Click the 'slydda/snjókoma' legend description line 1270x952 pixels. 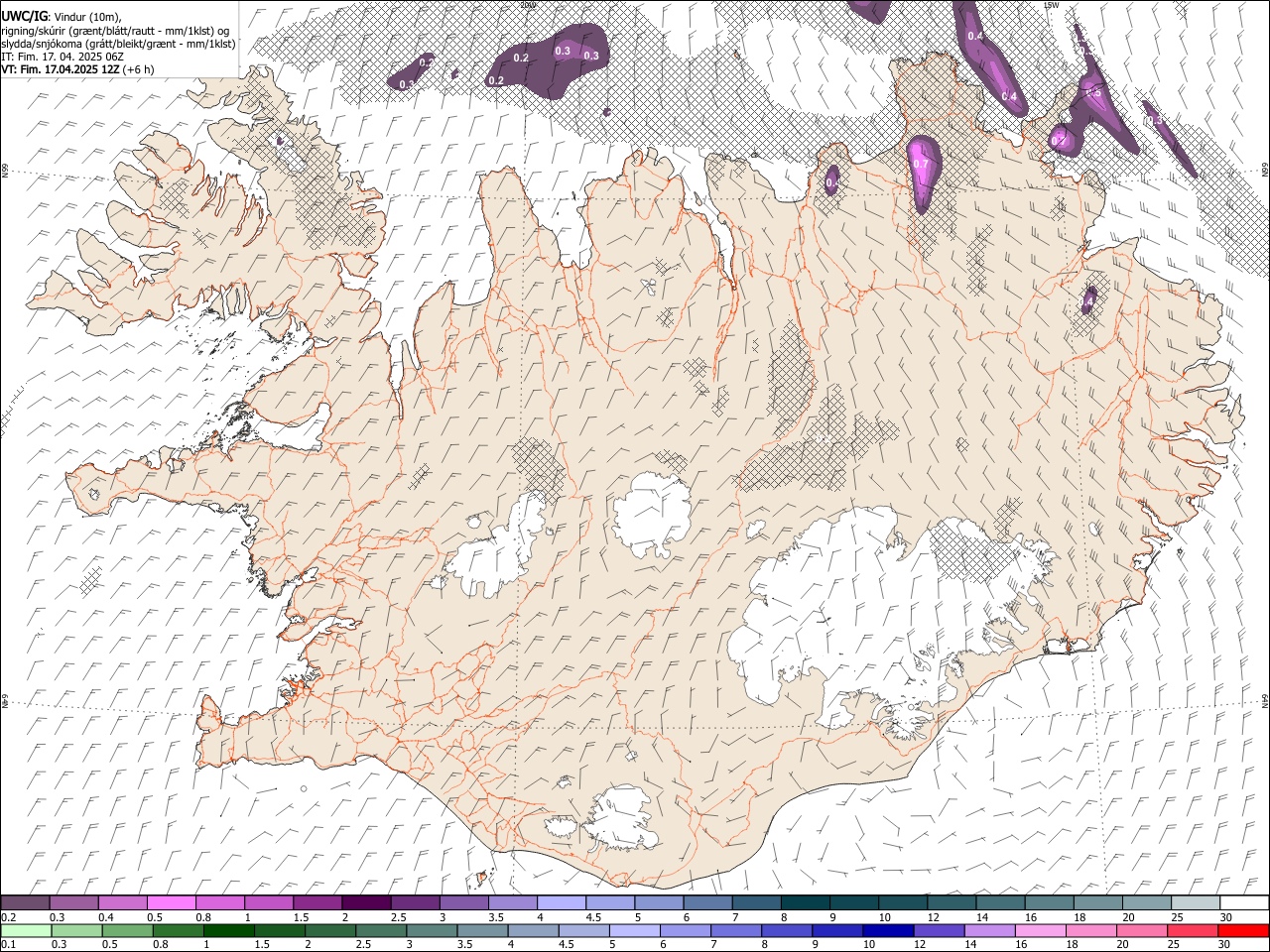tap(119, 44)
